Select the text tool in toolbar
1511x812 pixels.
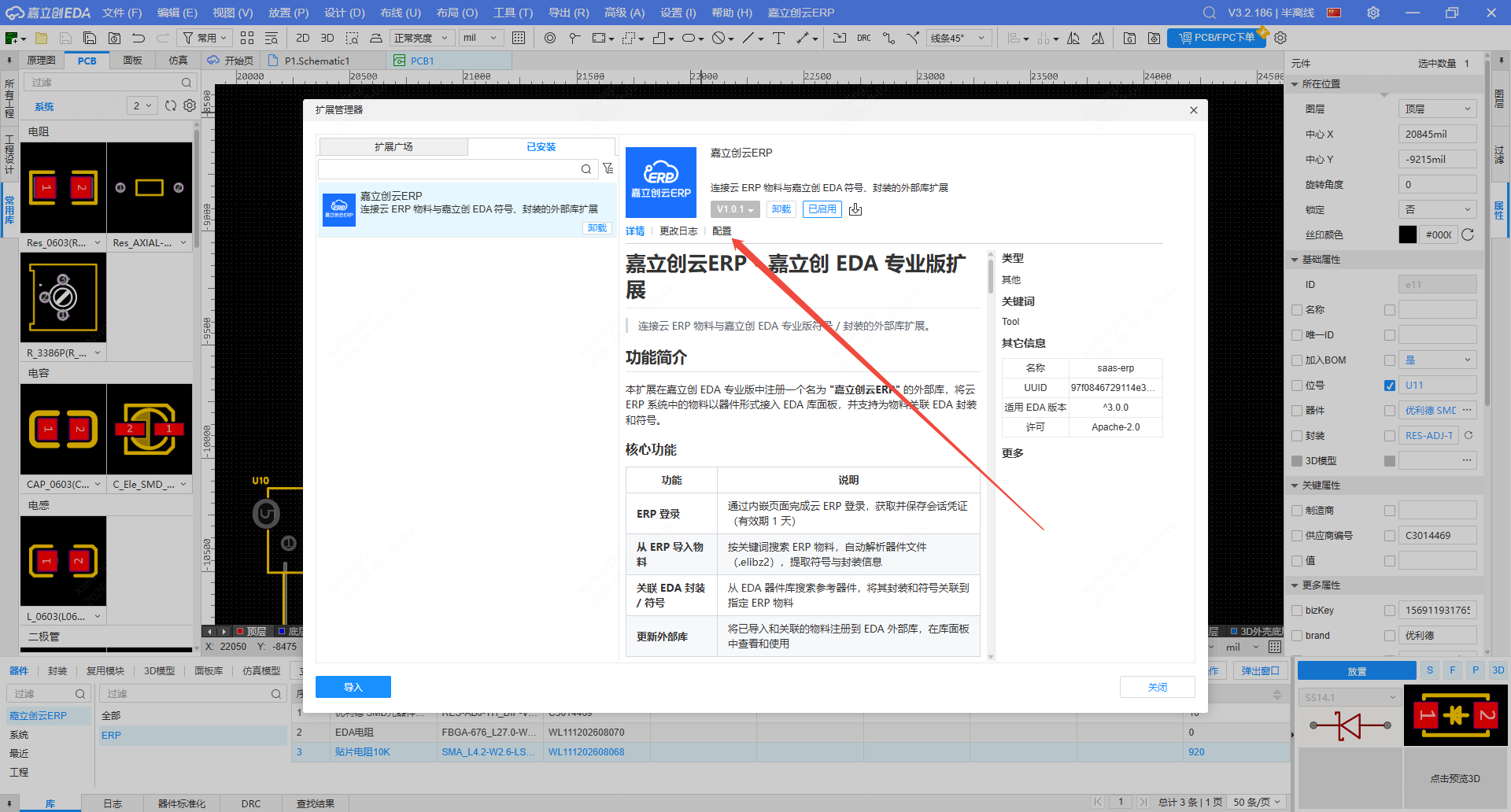coord(778,38)
